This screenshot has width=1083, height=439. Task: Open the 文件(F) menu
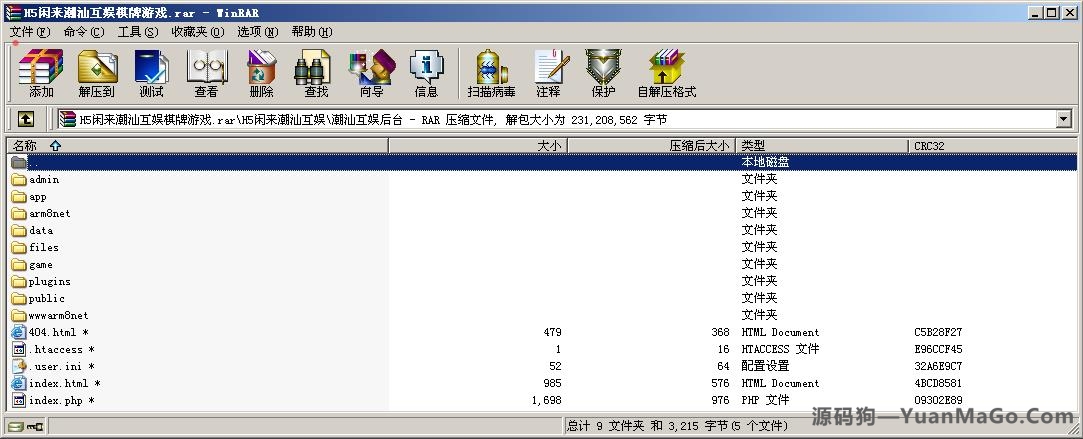point(30,32)
